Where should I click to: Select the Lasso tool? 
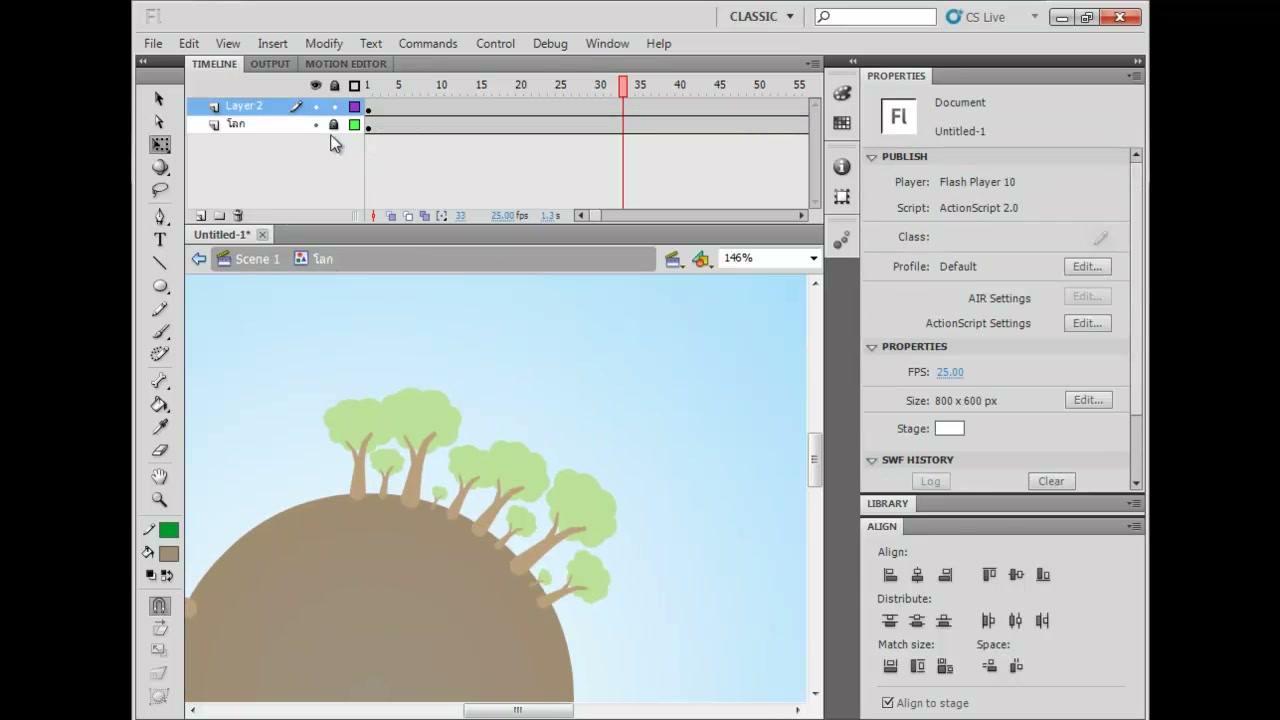coord(160,190)
